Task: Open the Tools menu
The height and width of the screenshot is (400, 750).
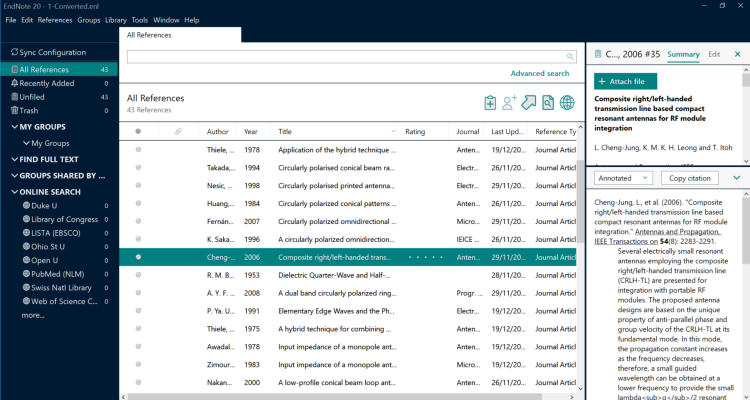Action: (140, 20)
